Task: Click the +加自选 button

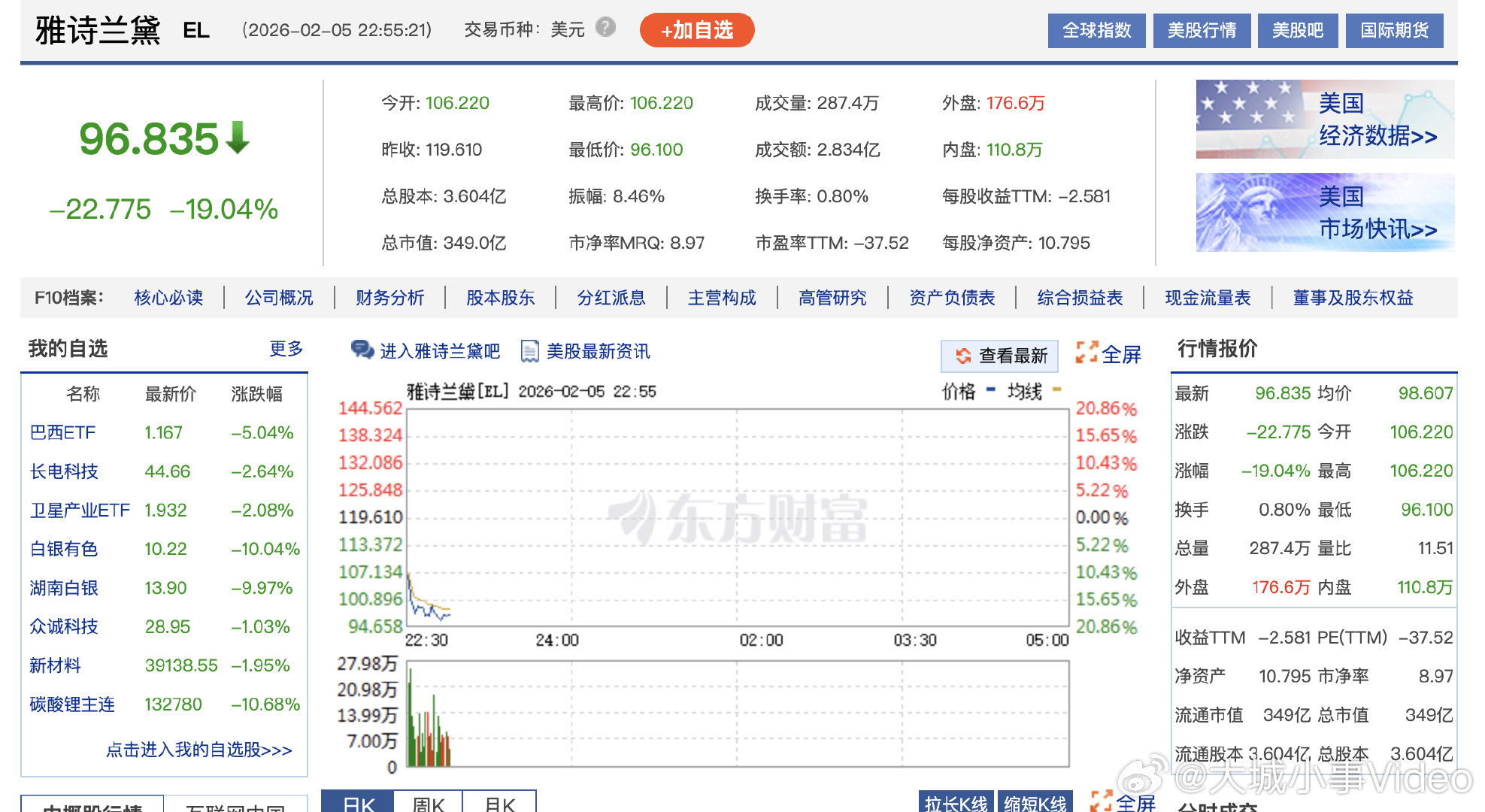Action: pos(696,30)
